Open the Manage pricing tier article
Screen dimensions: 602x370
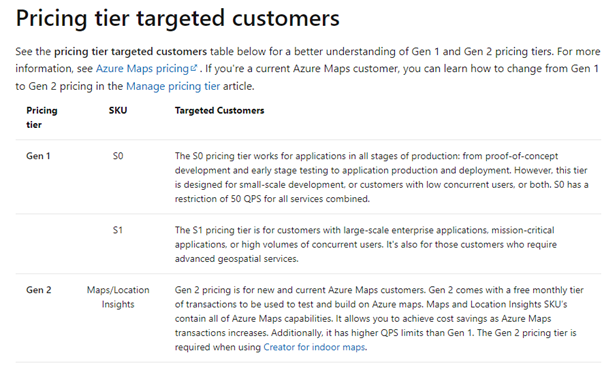coord(173,86)
